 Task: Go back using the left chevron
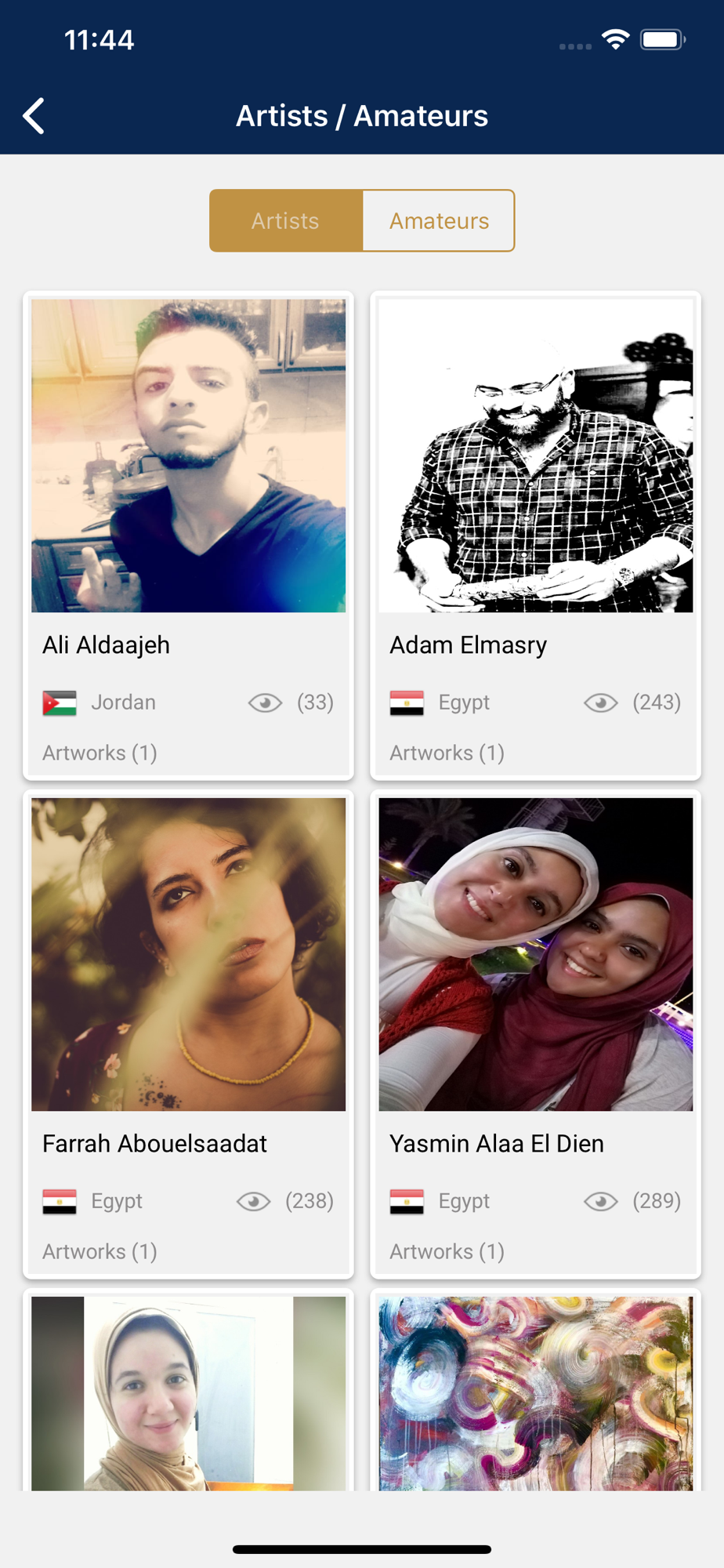pos(33,116)
